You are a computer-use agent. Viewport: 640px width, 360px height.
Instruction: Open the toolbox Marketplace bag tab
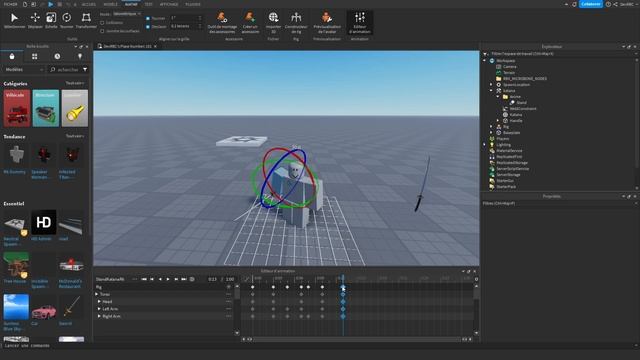pos(12,56)
